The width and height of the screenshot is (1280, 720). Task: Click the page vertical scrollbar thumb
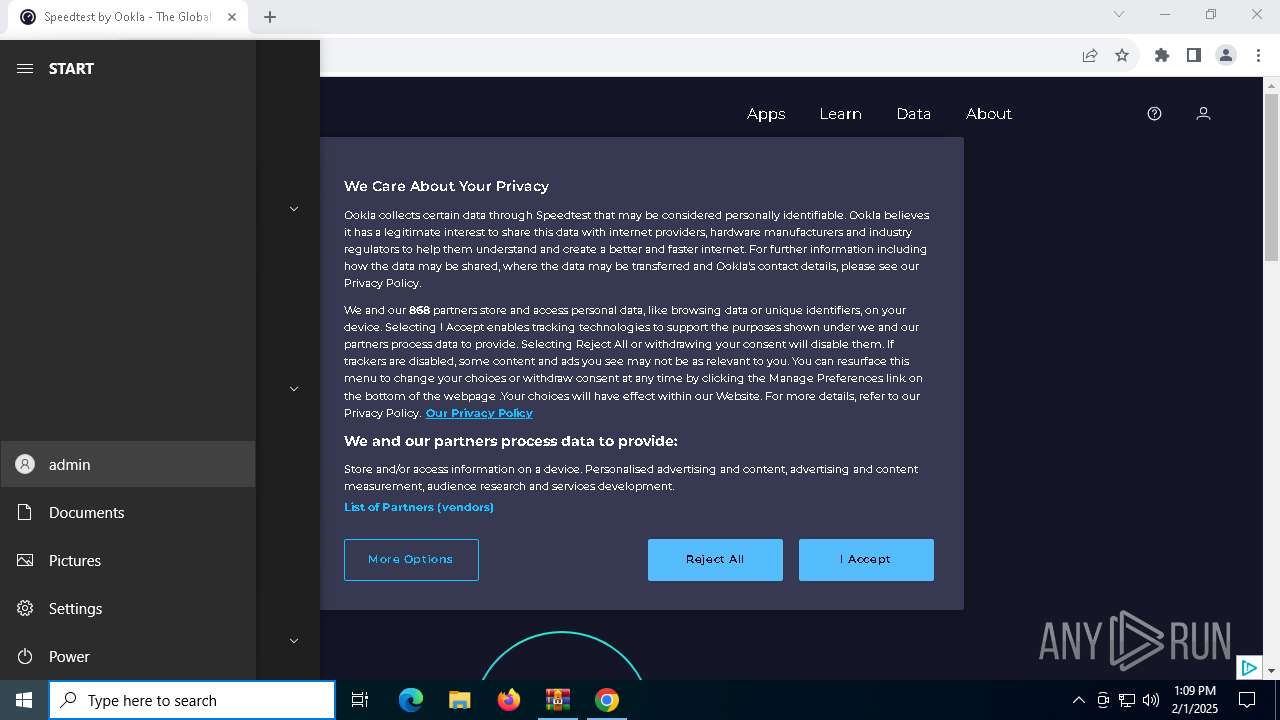click(1272, 177)
